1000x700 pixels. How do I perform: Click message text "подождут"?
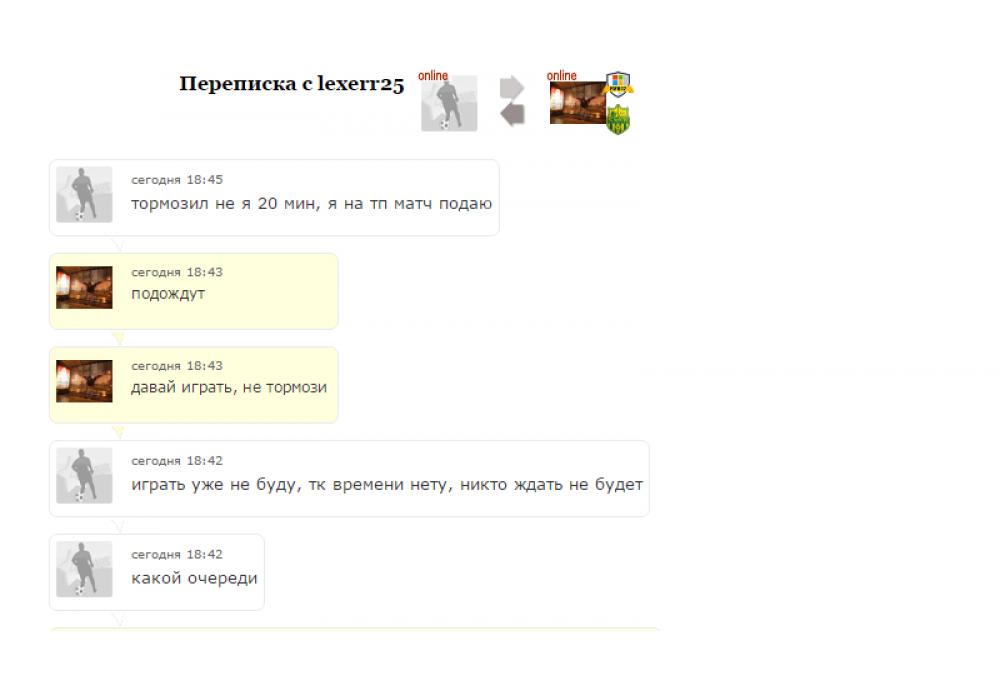tap(168, 295)
